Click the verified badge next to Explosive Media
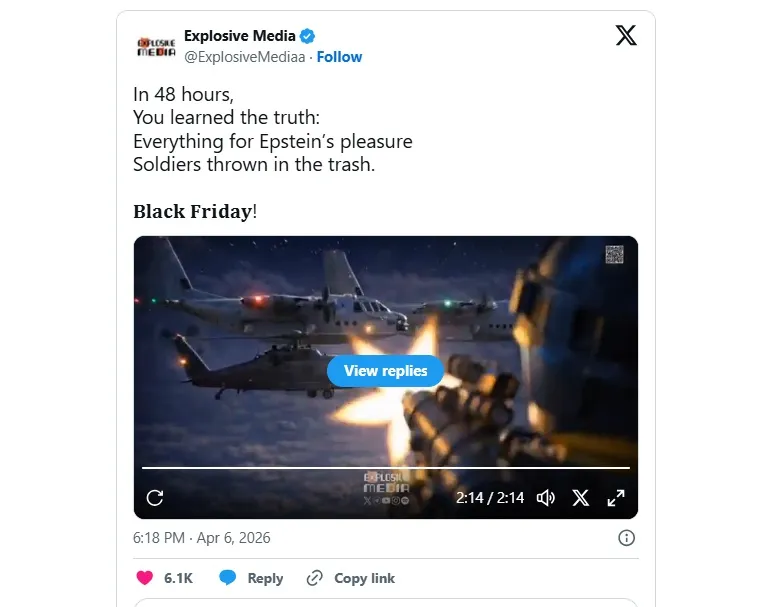Viewport: 761px width, 607px height. click(x=307, y=36)
